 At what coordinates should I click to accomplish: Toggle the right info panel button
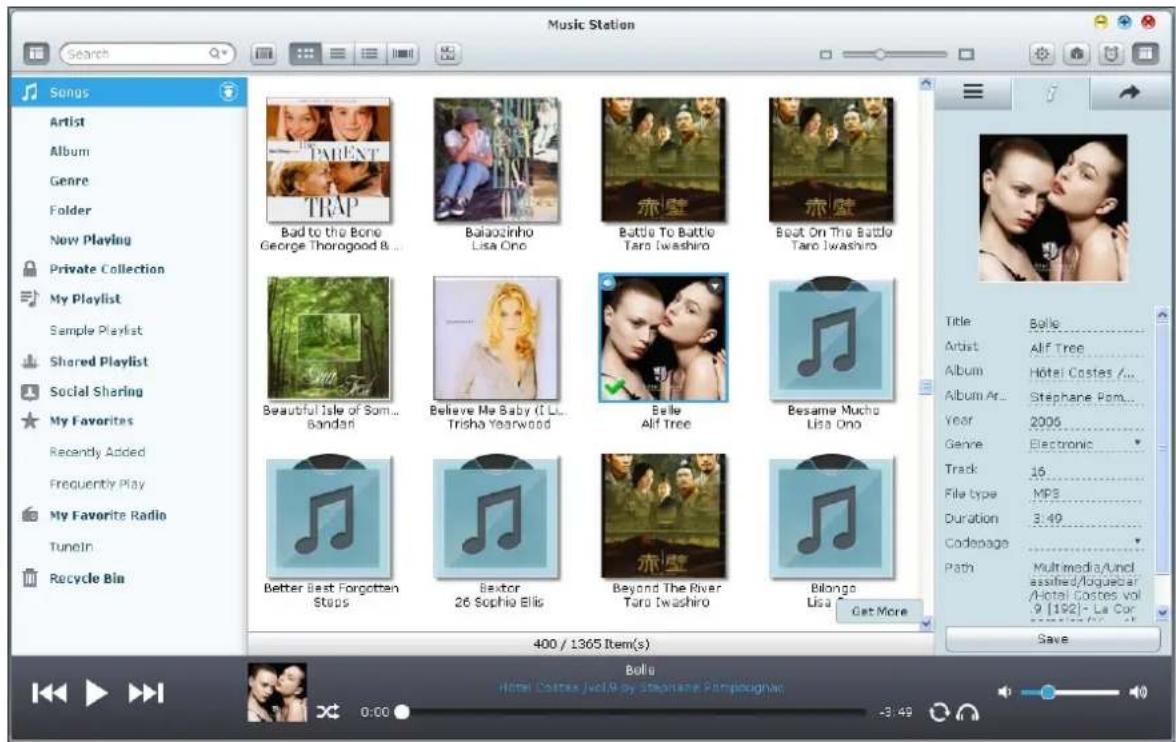click(1145, 53)
